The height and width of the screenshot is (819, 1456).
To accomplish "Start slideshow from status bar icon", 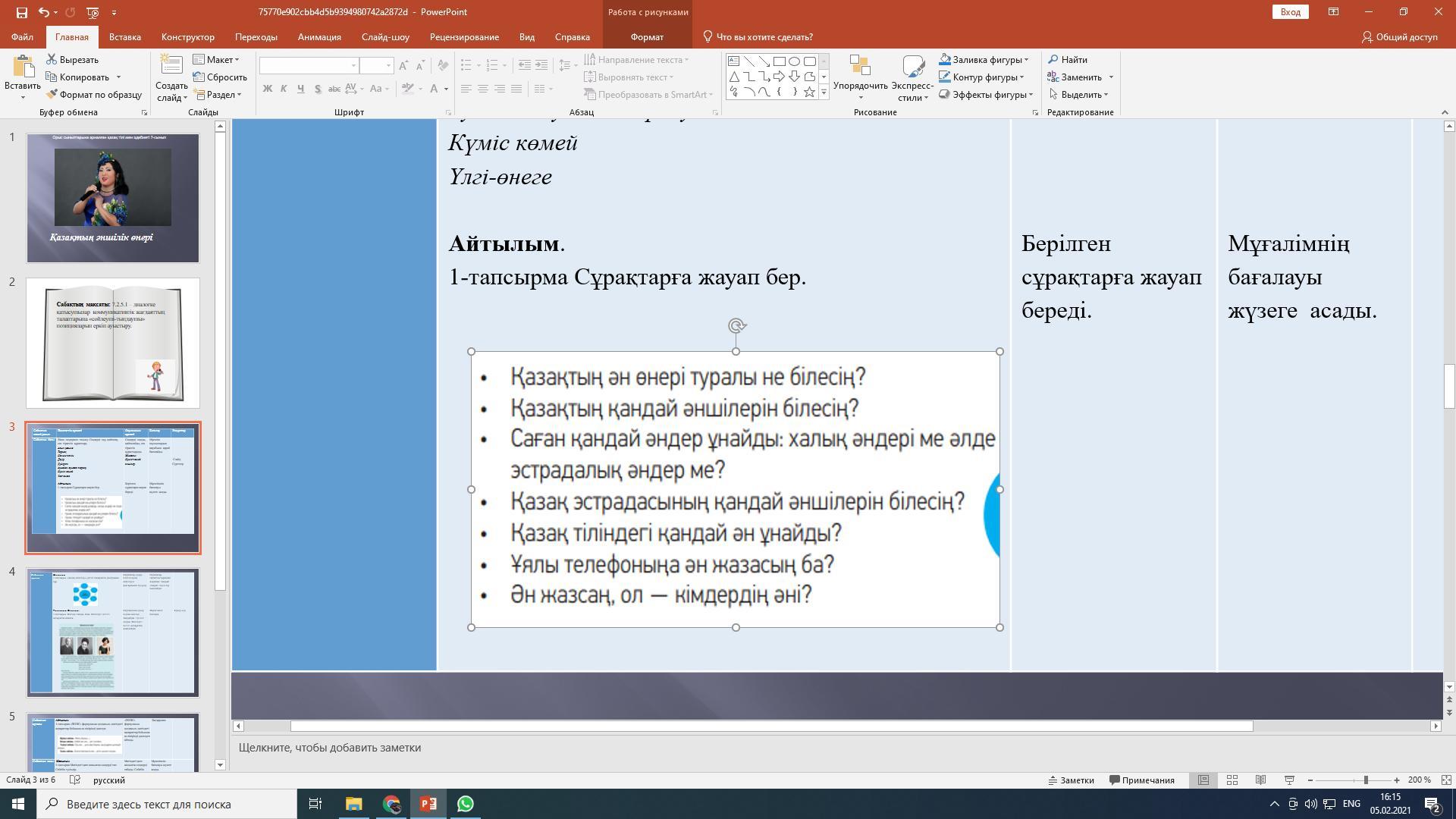I will pos(1289,780).
